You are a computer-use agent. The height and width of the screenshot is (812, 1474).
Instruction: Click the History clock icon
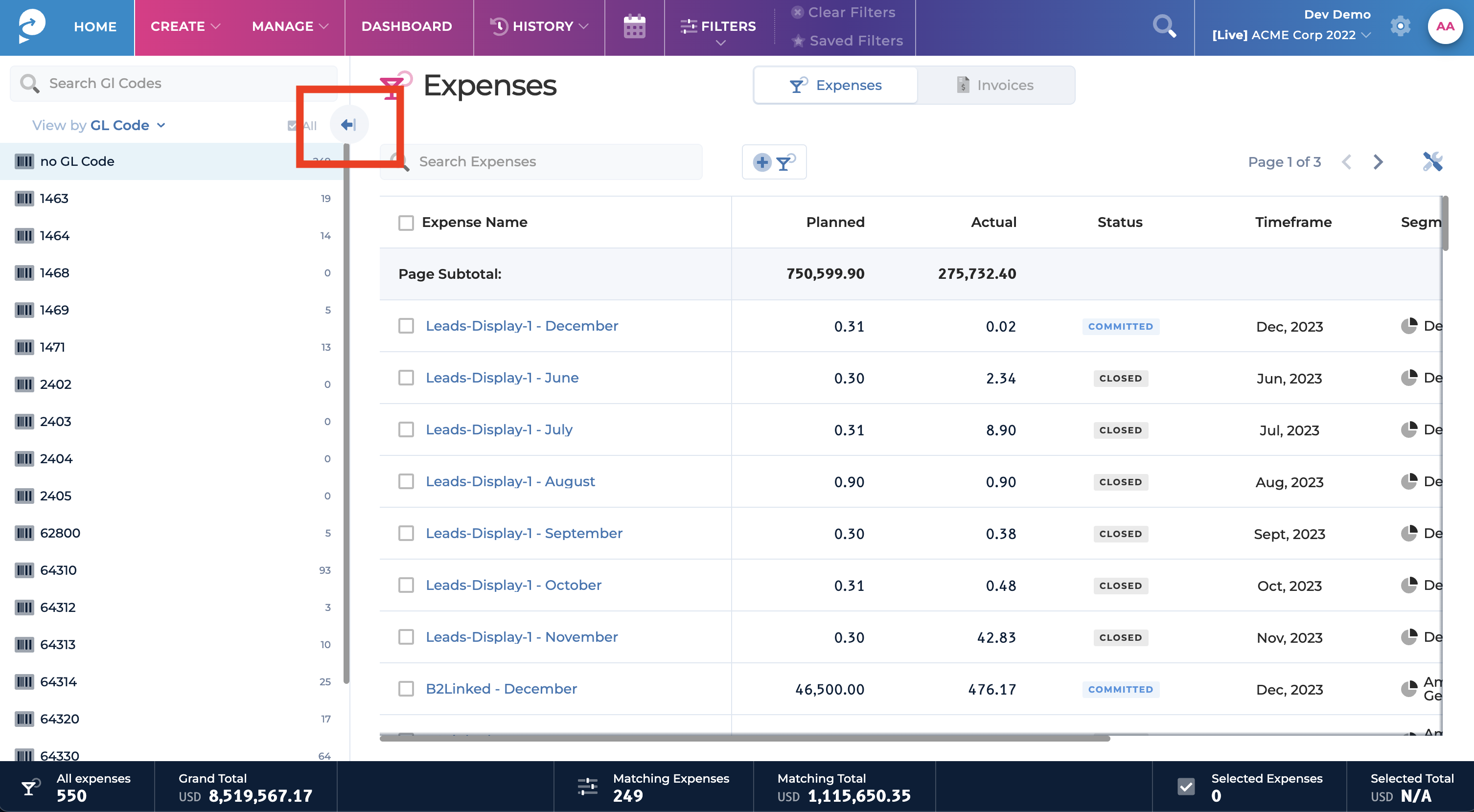[x=499, y=26]
